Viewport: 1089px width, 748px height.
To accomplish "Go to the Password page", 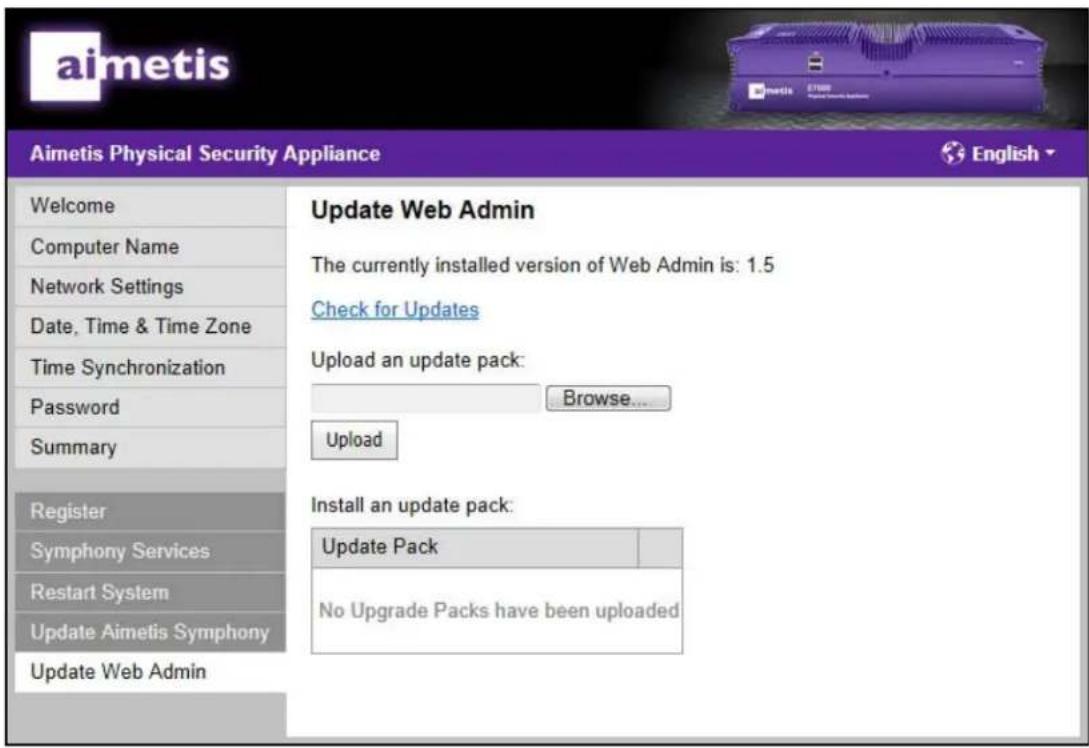I will [150, 407].
